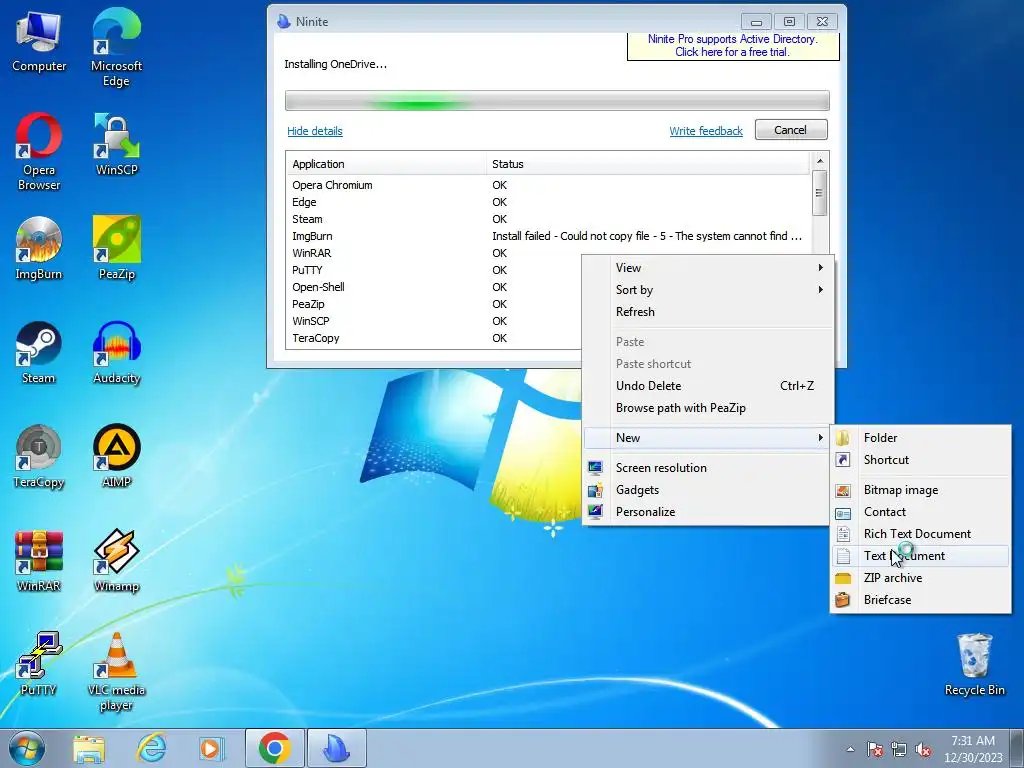Open the New submenu entry

pos(708,438)
